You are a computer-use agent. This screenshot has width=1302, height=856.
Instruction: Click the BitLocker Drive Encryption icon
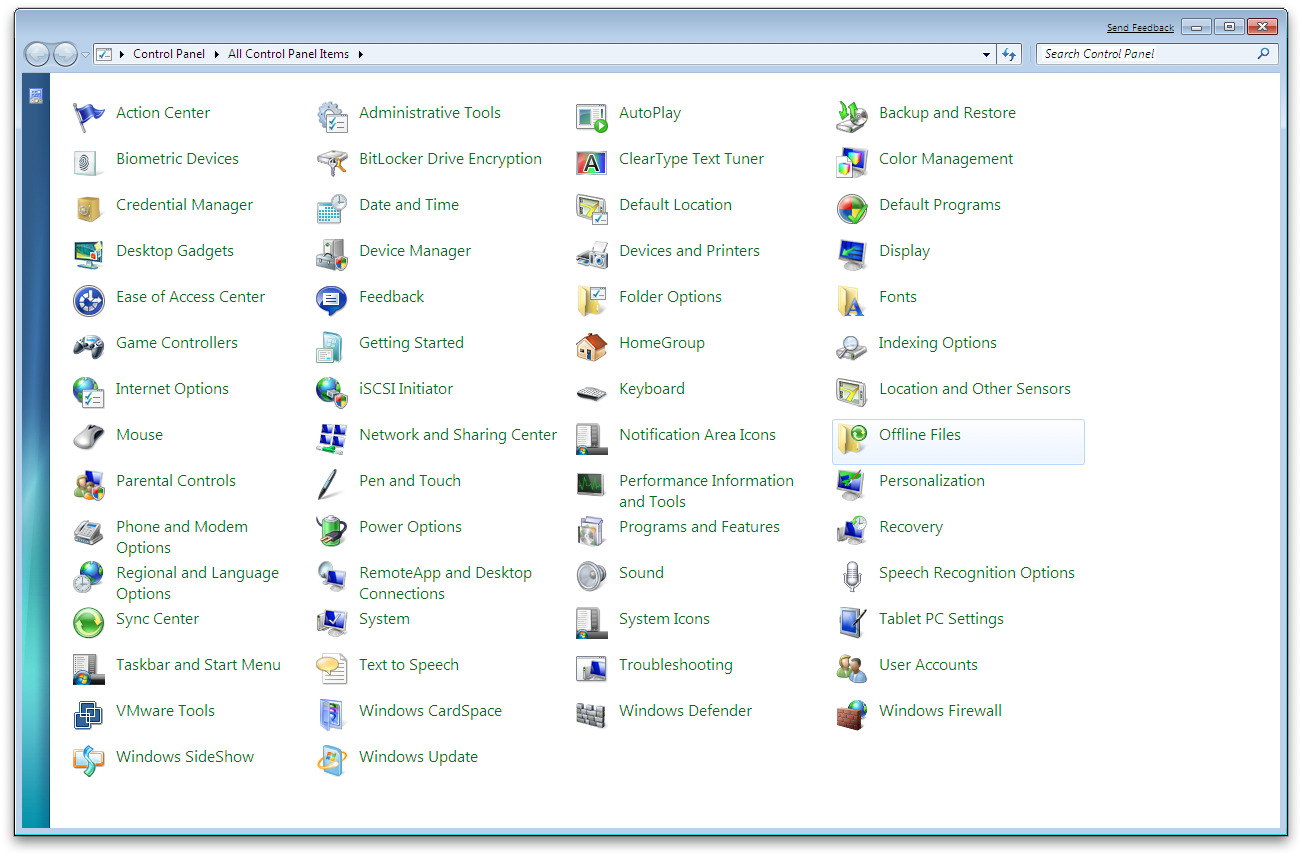(x=331, y=161)
